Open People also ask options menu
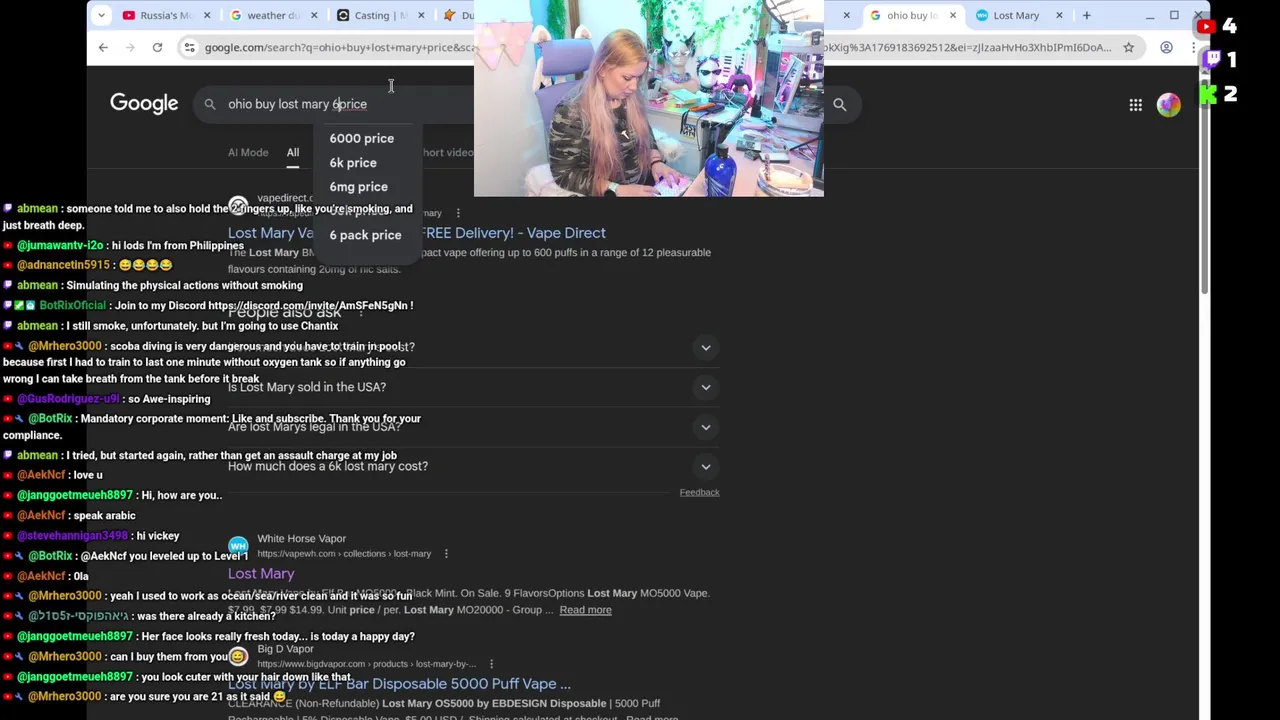 point(361,313)
